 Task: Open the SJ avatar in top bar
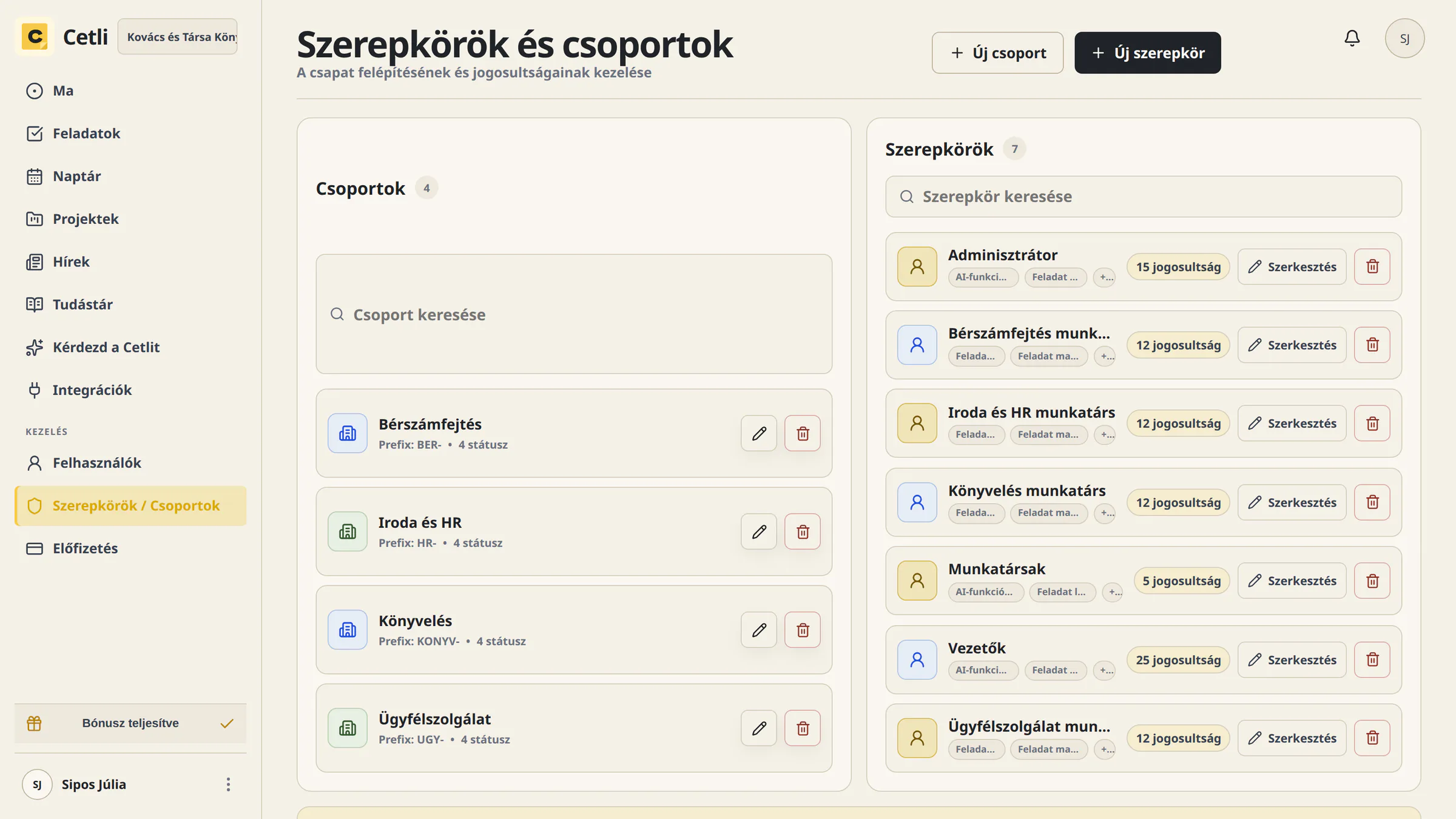point(1404,38)
